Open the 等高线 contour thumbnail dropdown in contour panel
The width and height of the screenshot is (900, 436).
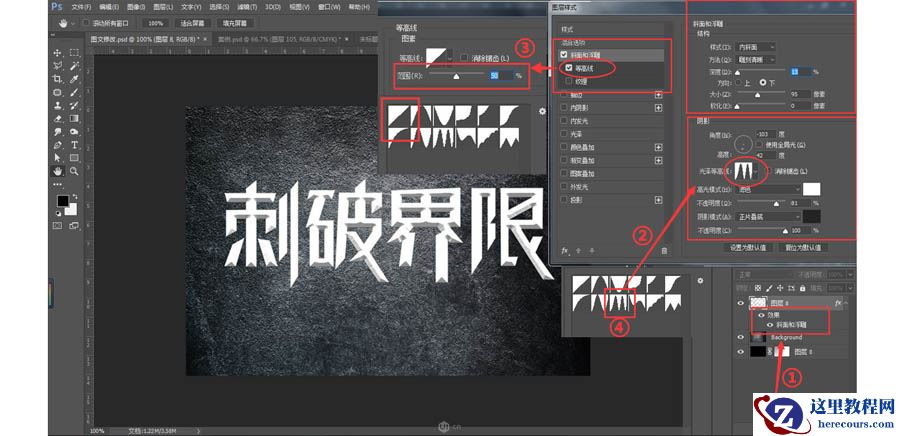tap(450, 58)
